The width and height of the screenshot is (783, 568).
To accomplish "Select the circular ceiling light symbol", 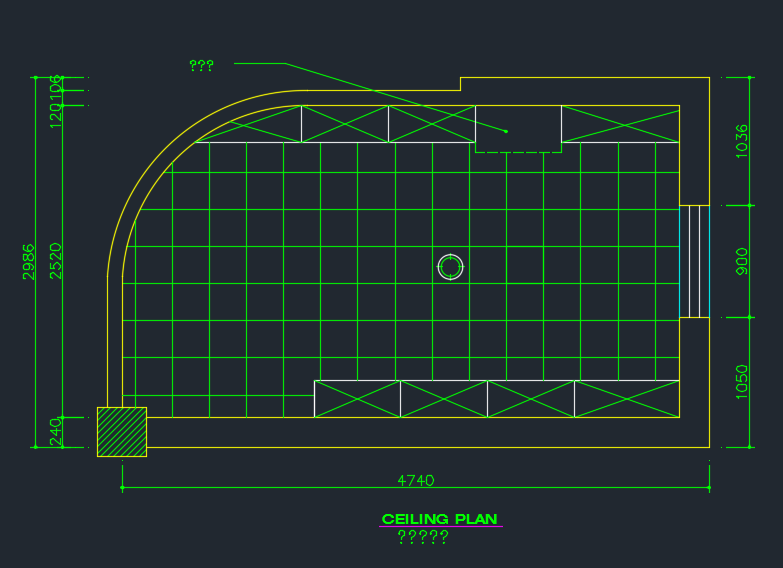I will tap(450, 267).
